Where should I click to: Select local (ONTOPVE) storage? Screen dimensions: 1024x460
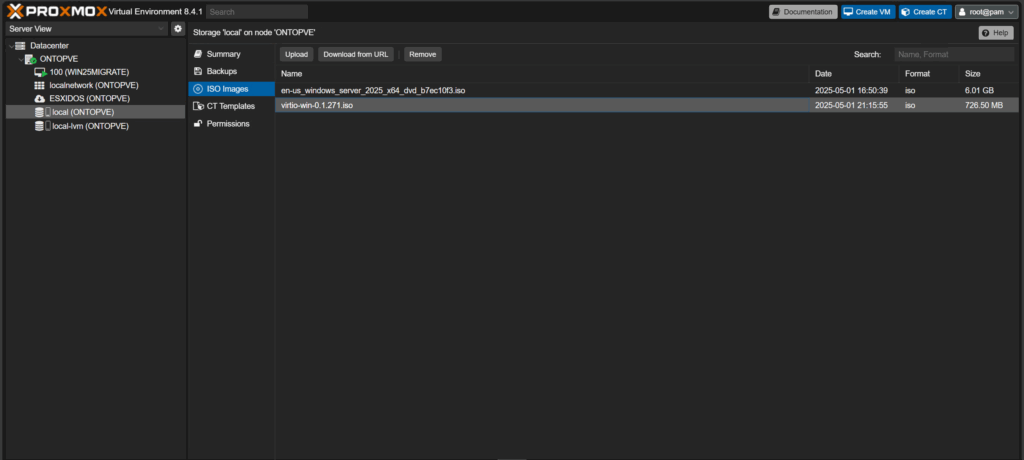coord(95,112)
